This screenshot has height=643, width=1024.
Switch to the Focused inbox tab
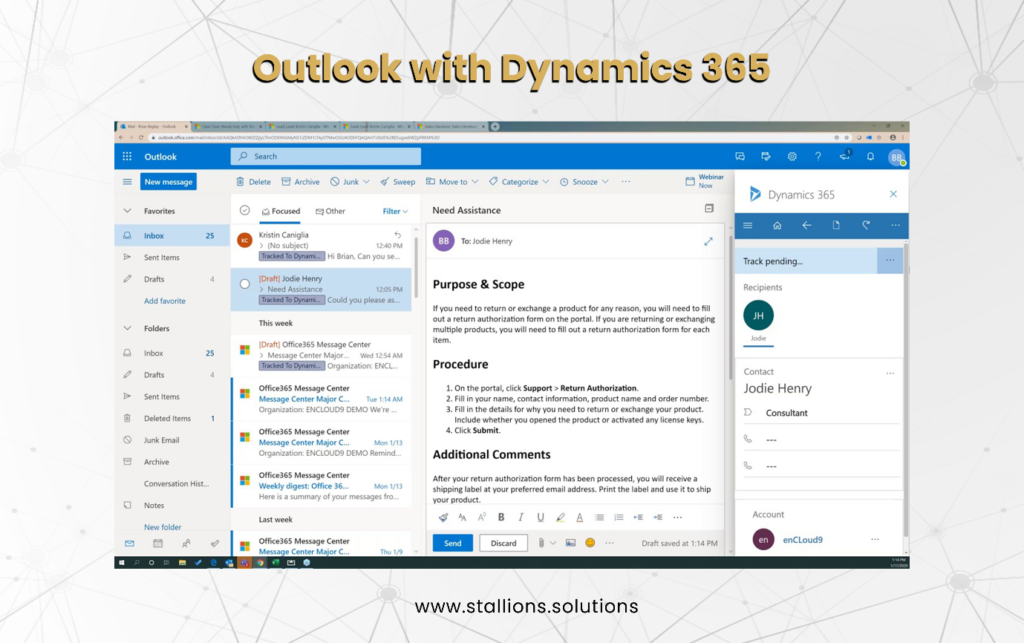point(281,212)
